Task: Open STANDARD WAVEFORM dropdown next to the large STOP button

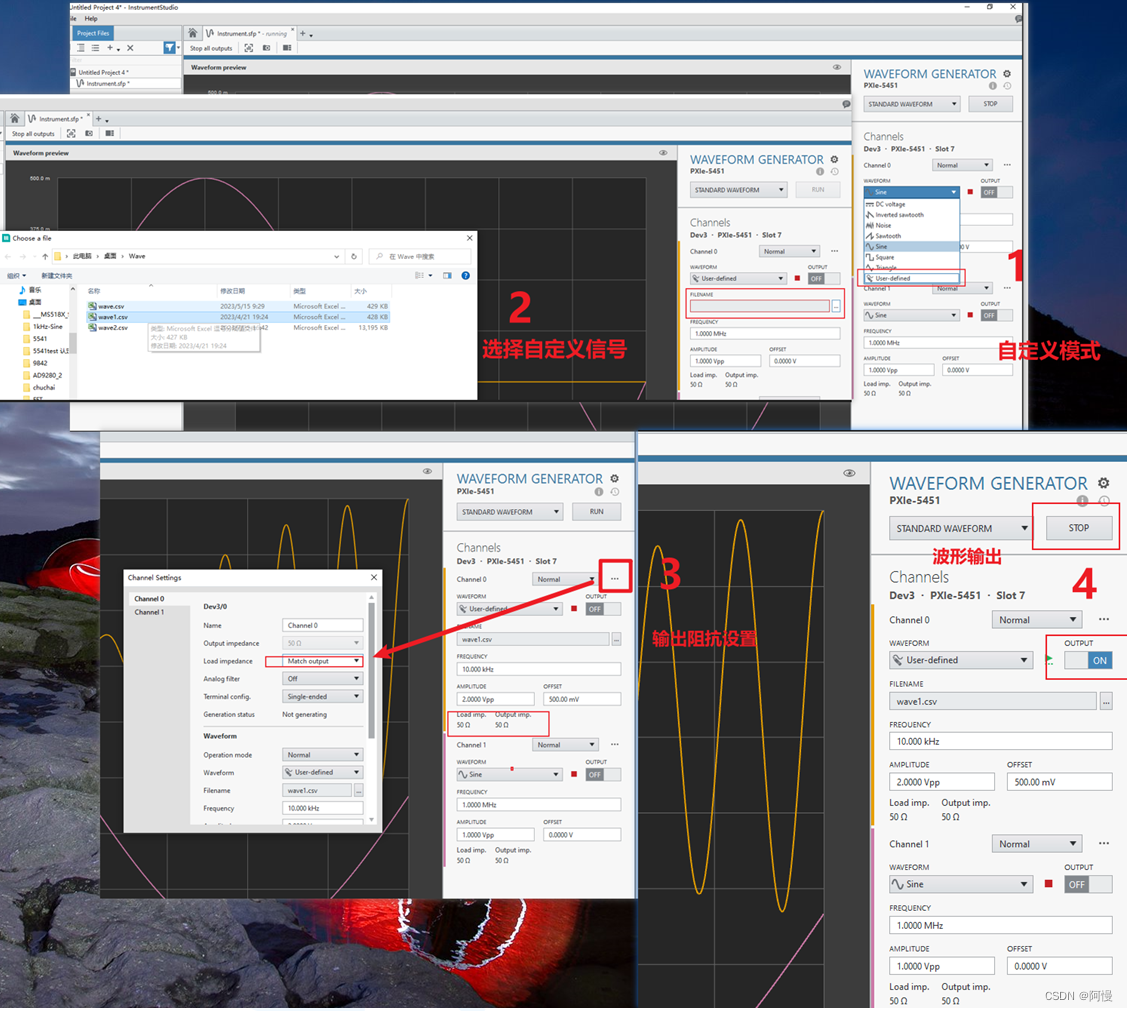Action: point(960,528)
